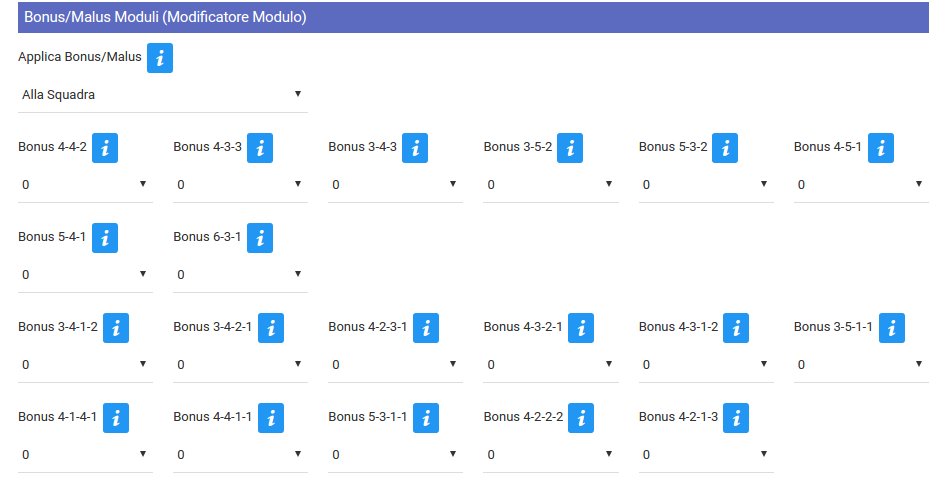Expand the Bonus 4-3-1-2 value dropdown
The width and height of the screenshot is (949, 496).
click(706, 365)
